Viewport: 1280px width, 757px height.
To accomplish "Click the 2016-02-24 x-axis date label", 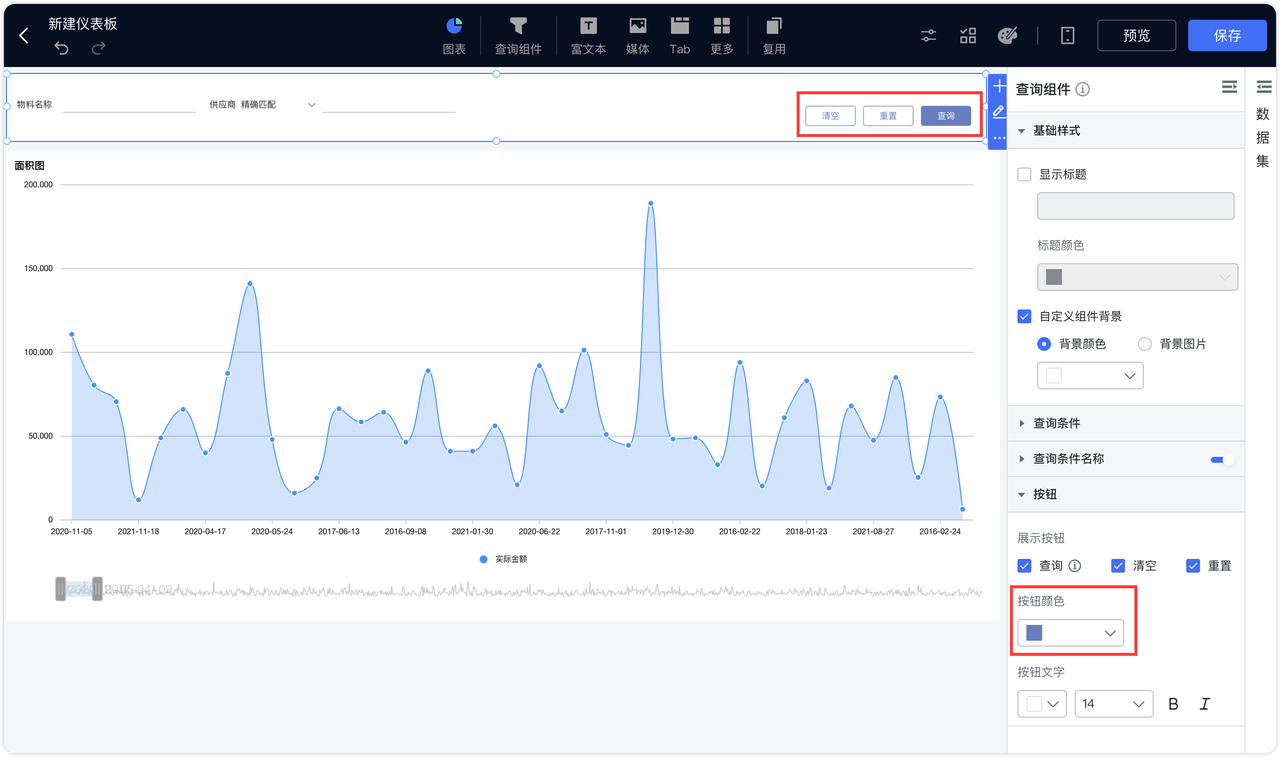I will pyautogui.click(x=940, y=532).
